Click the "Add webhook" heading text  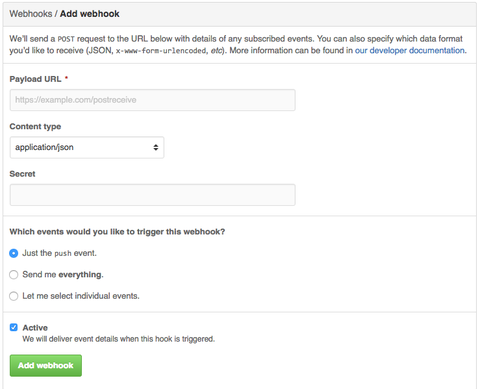pos(90,14)
